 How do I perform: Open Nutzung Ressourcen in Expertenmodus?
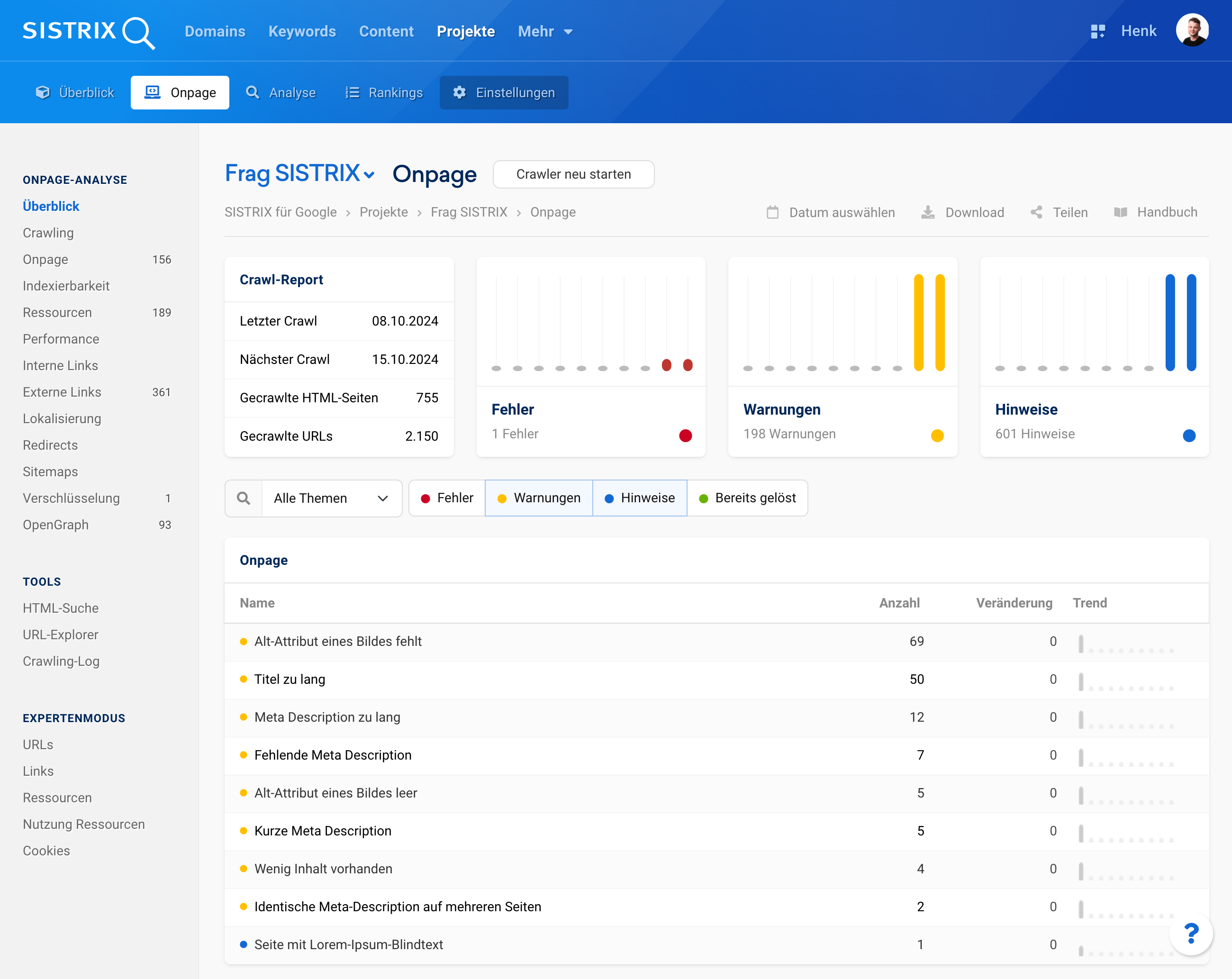coord(84,824)
